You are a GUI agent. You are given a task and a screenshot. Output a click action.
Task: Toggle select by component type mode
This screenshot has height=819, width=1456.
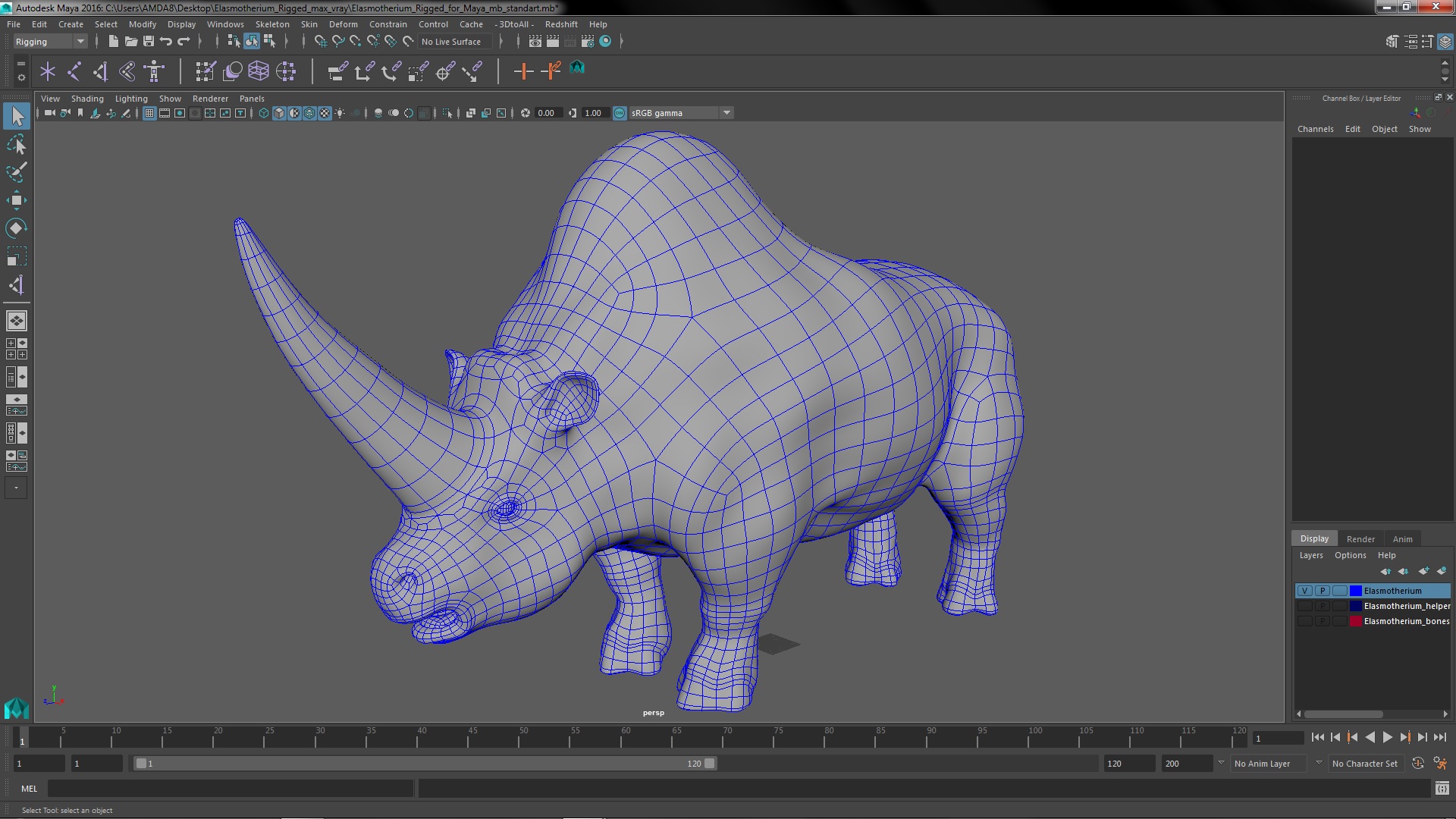(x=269, y=41)
